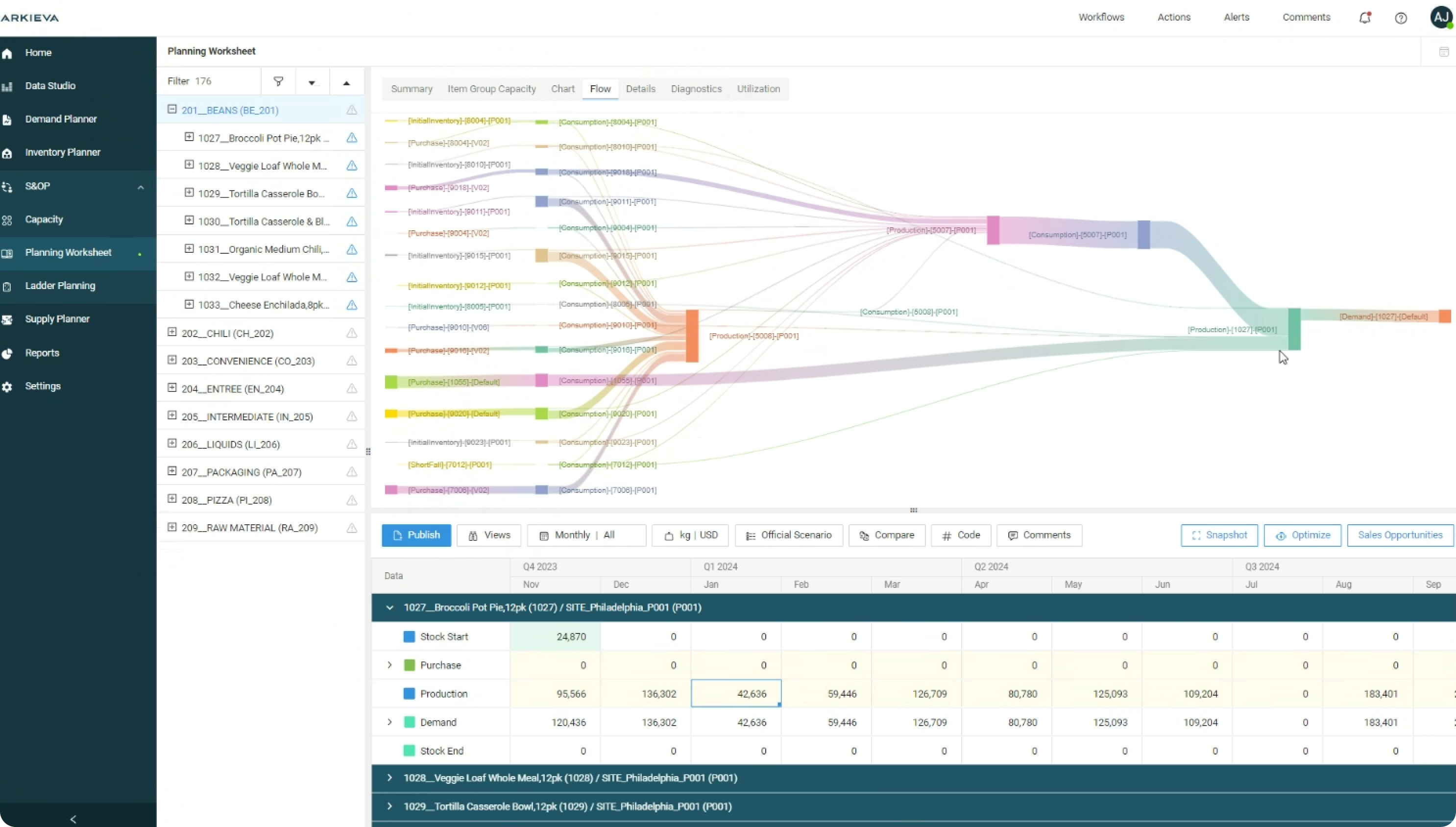1456x827 pixels.
Task: Expand the 1028 Veggie Loaf grid section
Action: tap(389, 778)
